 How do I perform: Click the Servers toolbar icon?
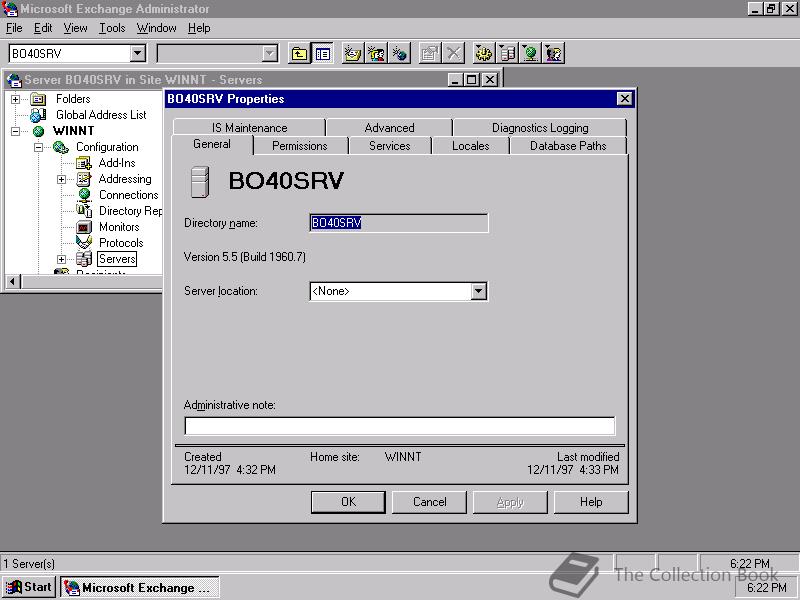tap(507, 54)
